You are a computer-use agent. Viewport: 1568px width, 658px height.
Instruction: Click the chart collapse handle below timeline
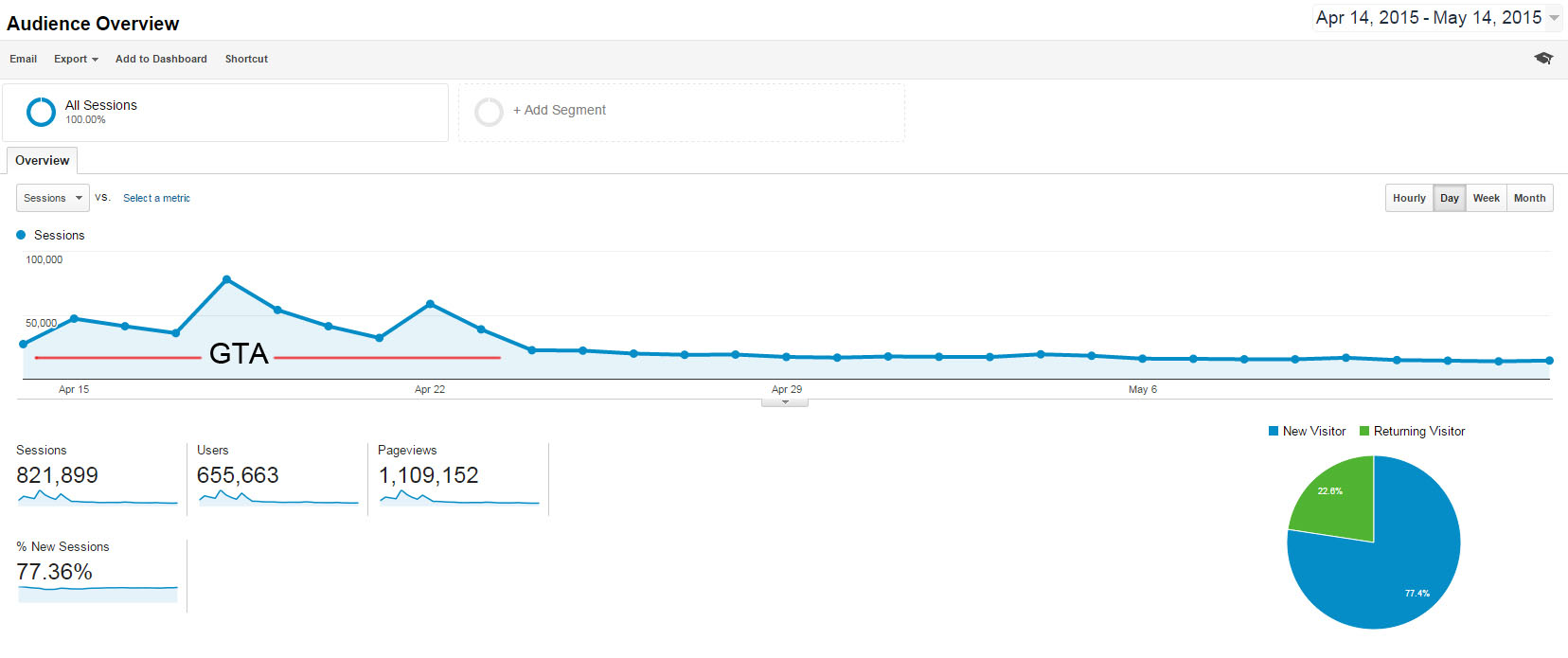click(x=785, y=402)
